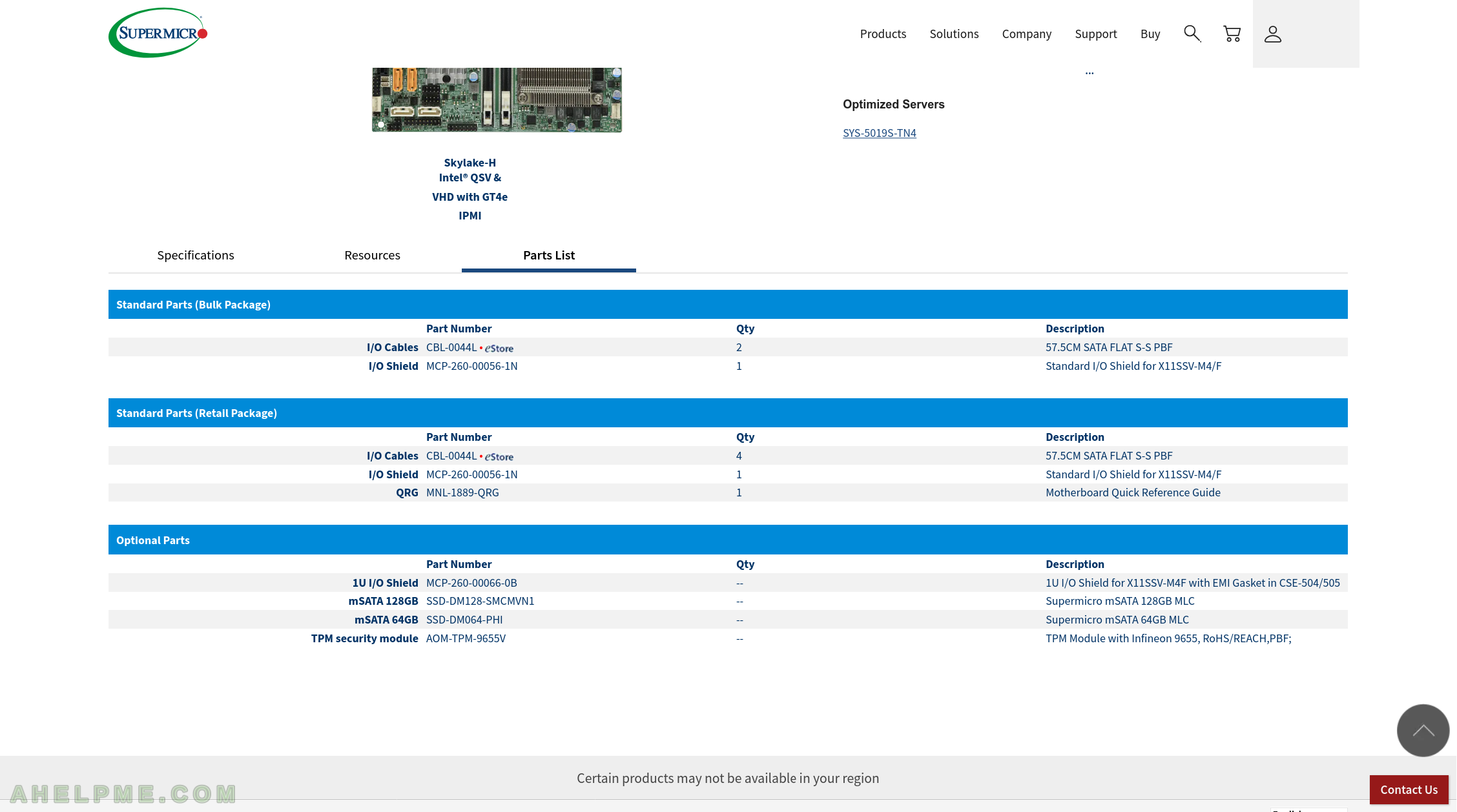Image resolution: width=1457 pixels, height=812 pixels.
Task: Click the Contact Us button
Action: tap(1409, 789)
